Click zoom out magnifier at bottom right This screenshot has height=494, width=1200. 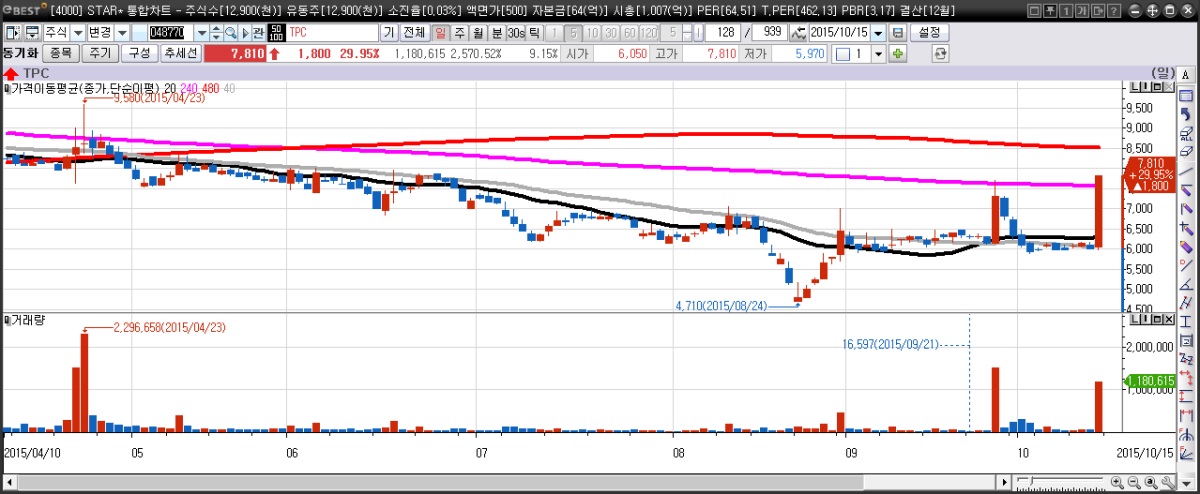1134,481
